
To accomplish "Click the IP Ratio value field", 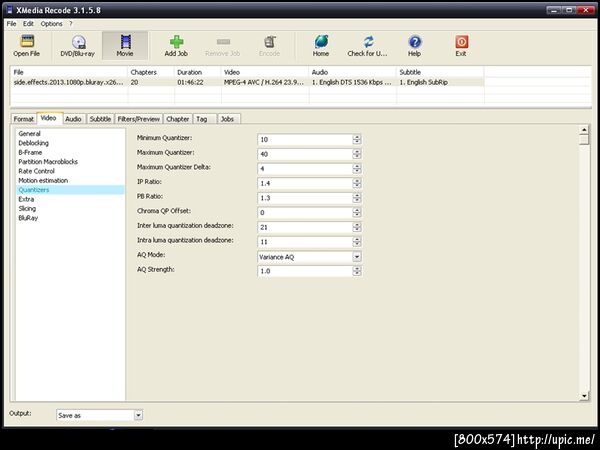I will click(x=305, y=183).
